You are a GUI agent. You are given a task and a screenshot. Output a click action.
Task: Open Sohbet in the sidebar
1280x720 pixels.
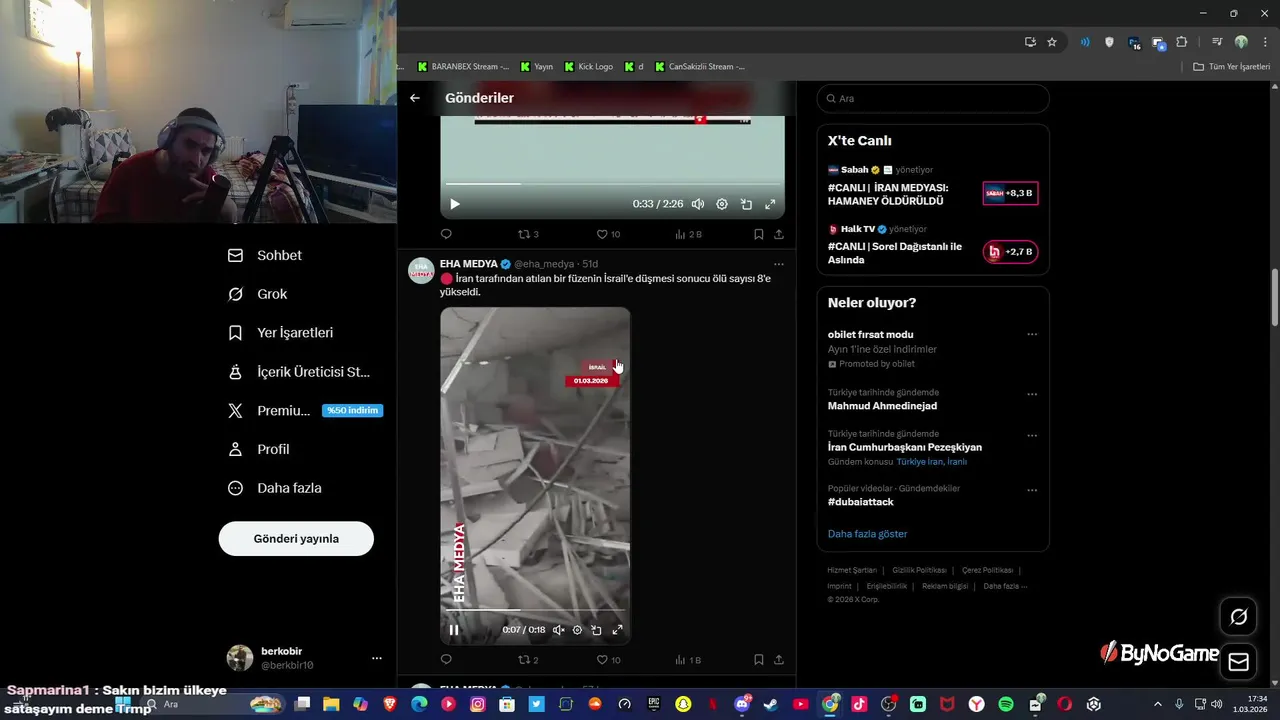click(265, 255)
